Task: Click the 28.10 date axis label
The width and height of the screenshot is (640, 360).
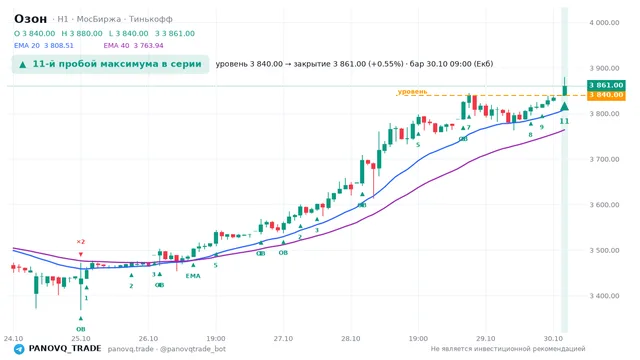Action: [351, 338]
